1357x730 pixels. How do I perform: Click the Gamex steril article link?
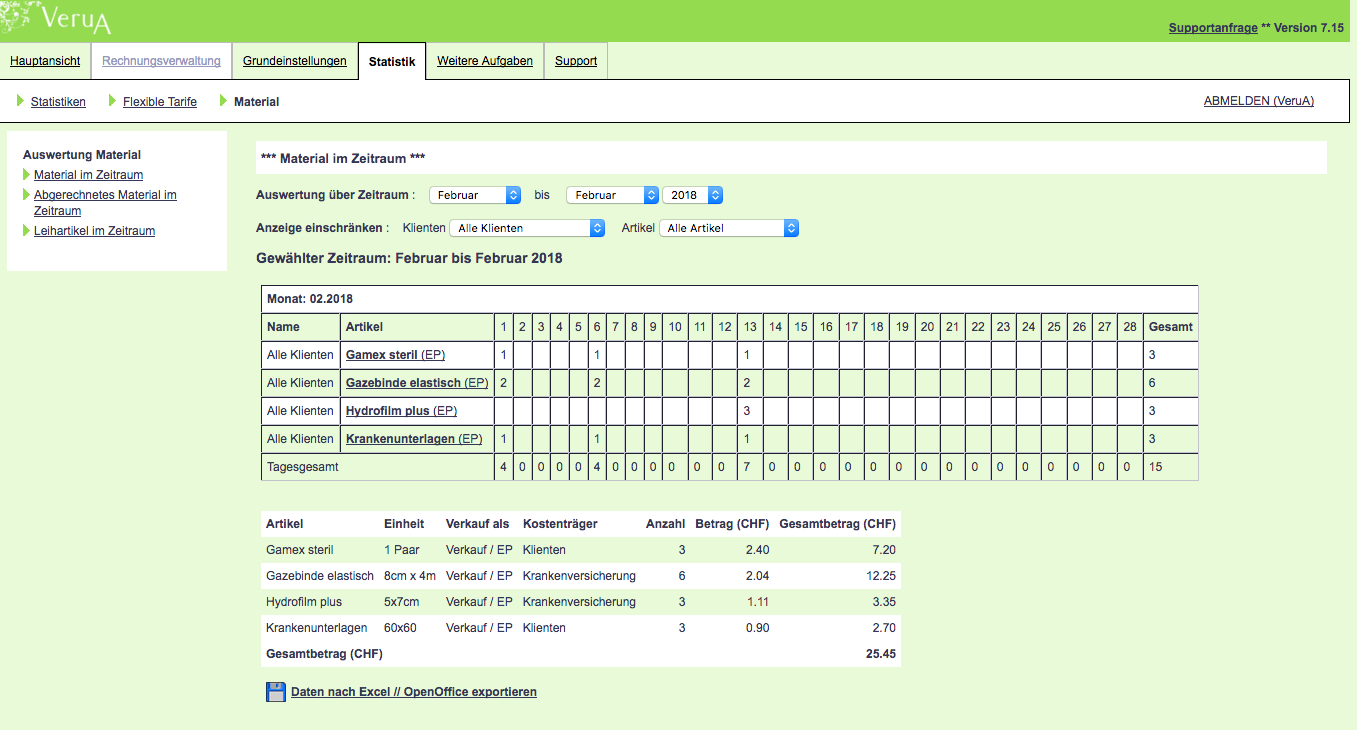point(395,355)
